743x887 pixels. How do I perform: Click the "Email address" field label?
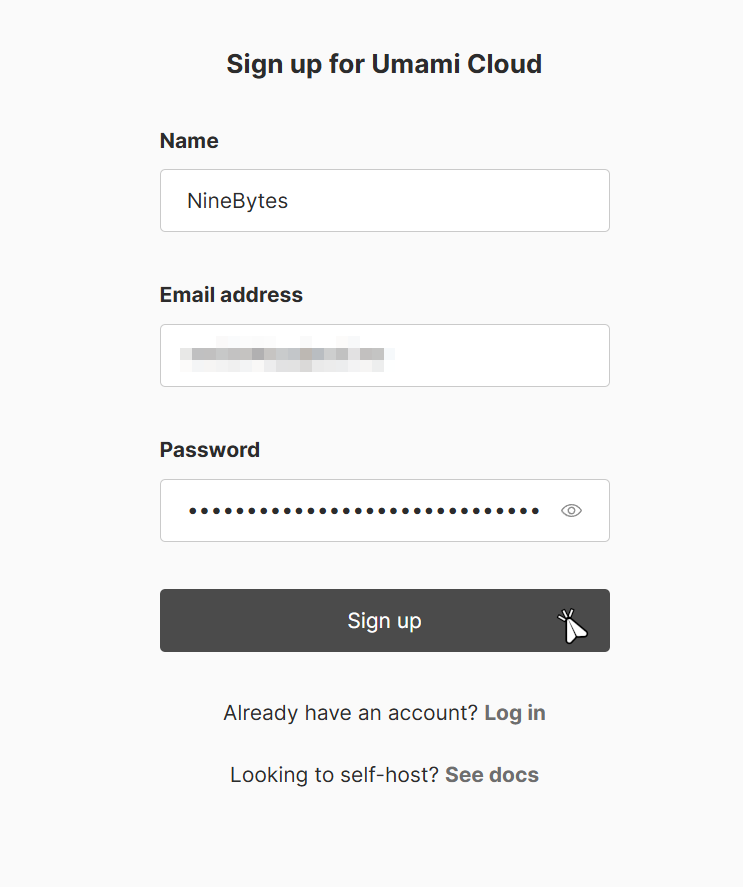coord(231,295)
